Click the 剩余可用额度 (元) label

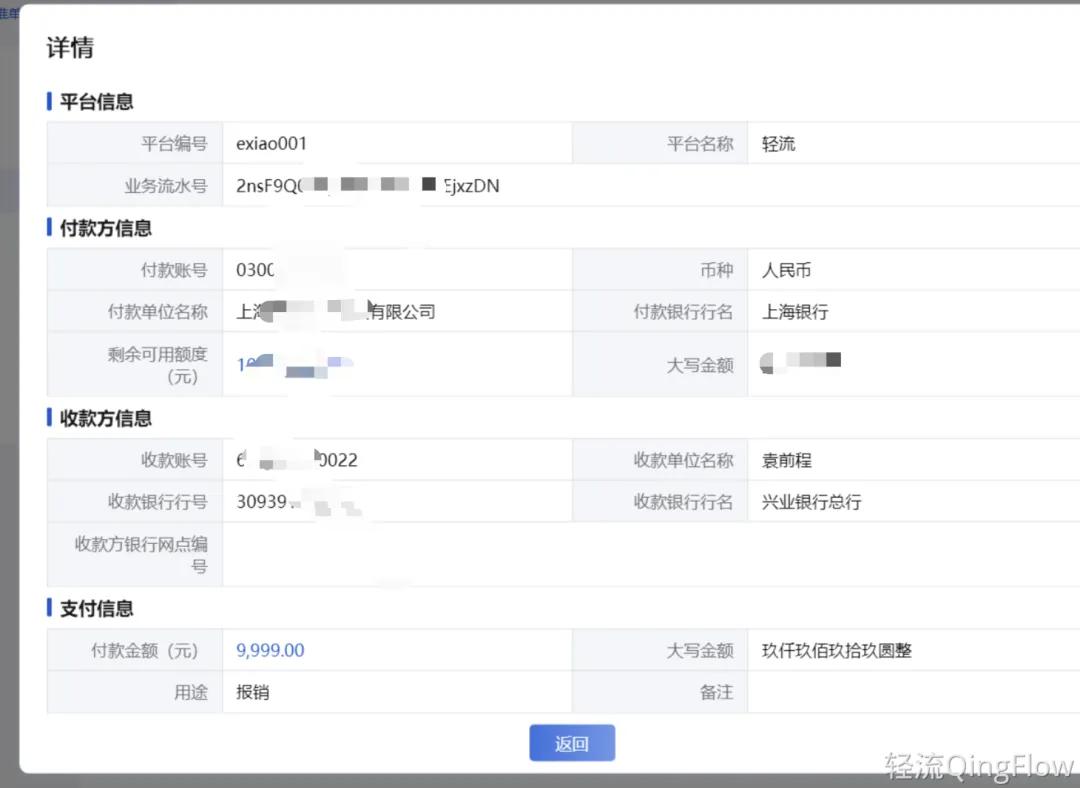coord(158,365)
